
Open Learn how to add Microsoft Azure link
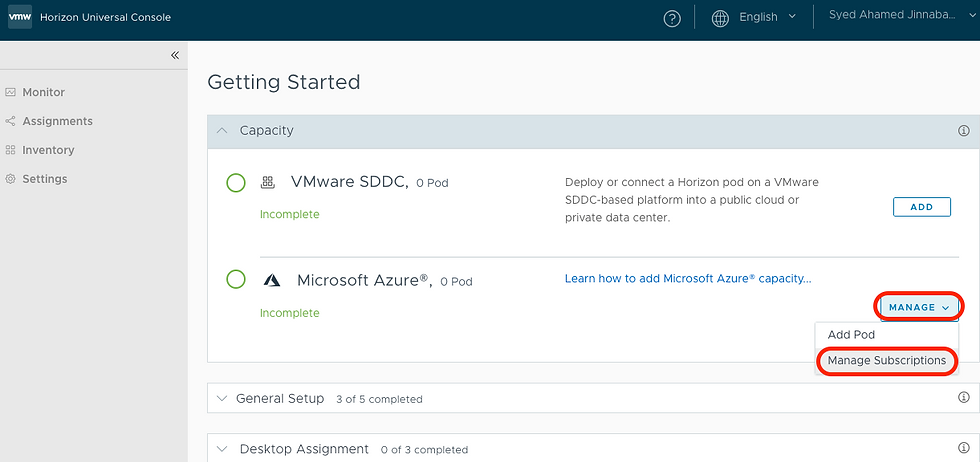point(688,279)
